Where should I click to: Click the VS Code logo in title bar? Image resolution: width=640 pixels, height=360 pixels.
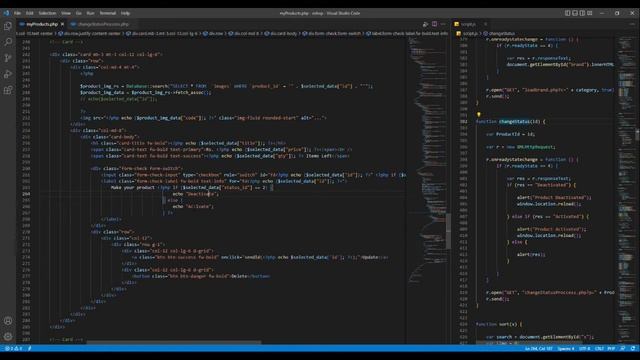pos(6,13)
